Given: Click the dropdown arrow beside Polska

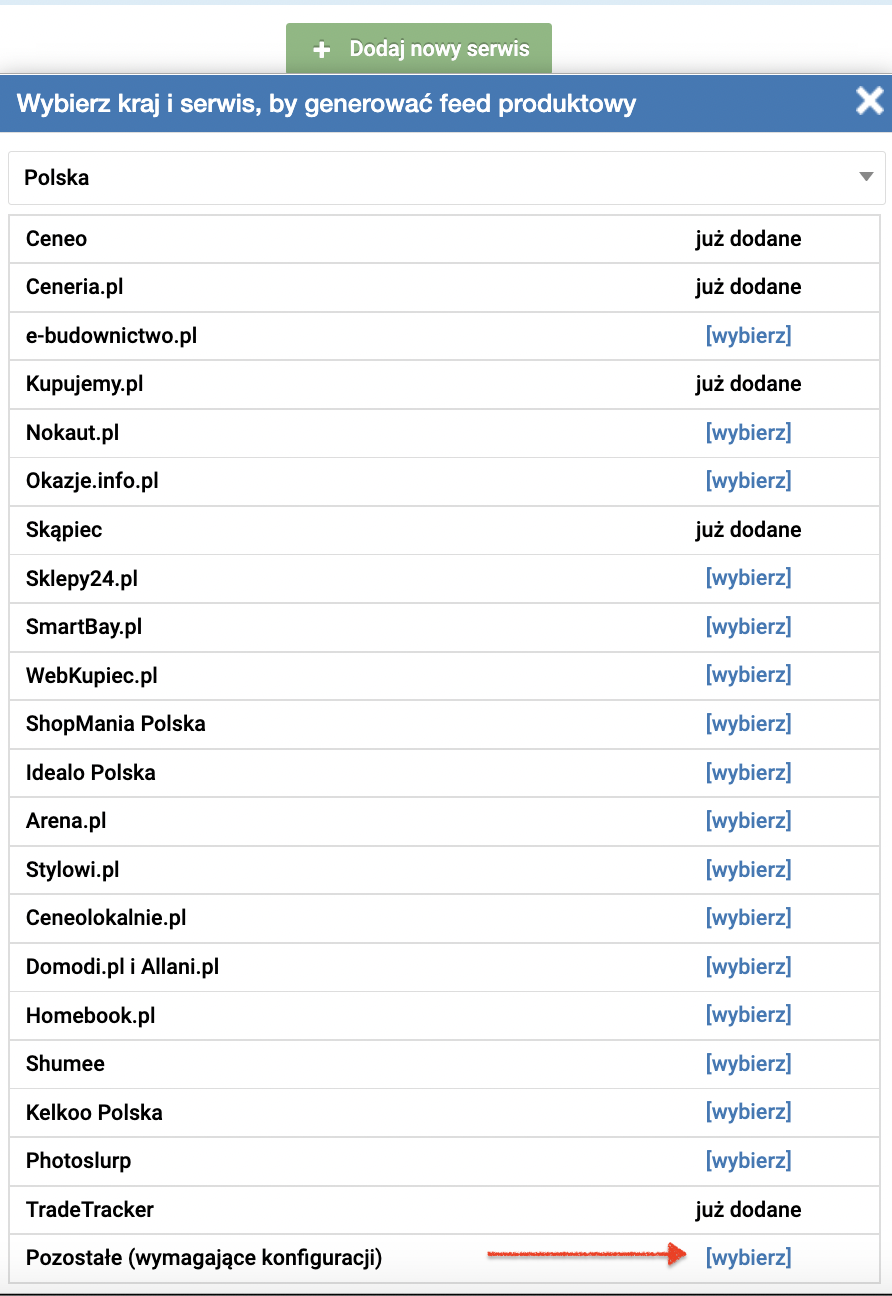Looking at the screenshot, I should (866, 178).
